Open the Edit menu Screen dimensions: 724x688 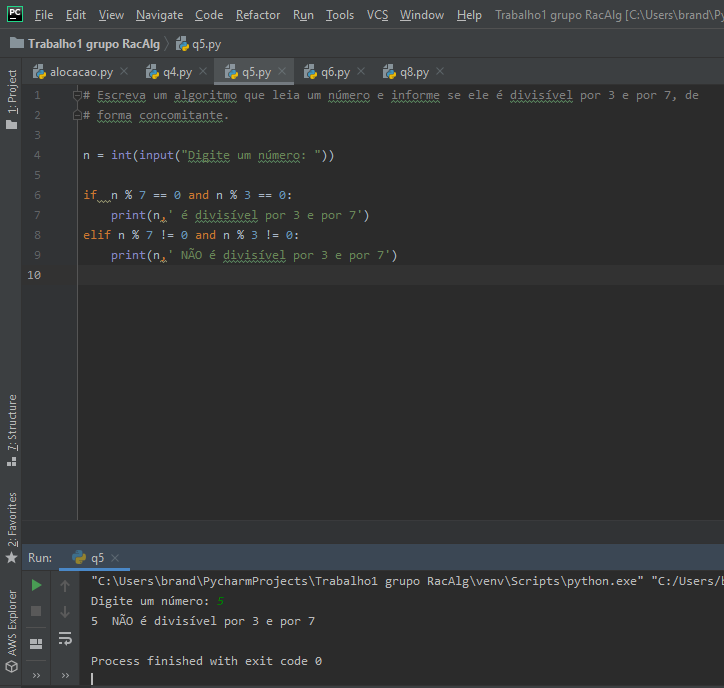[76, 15]
